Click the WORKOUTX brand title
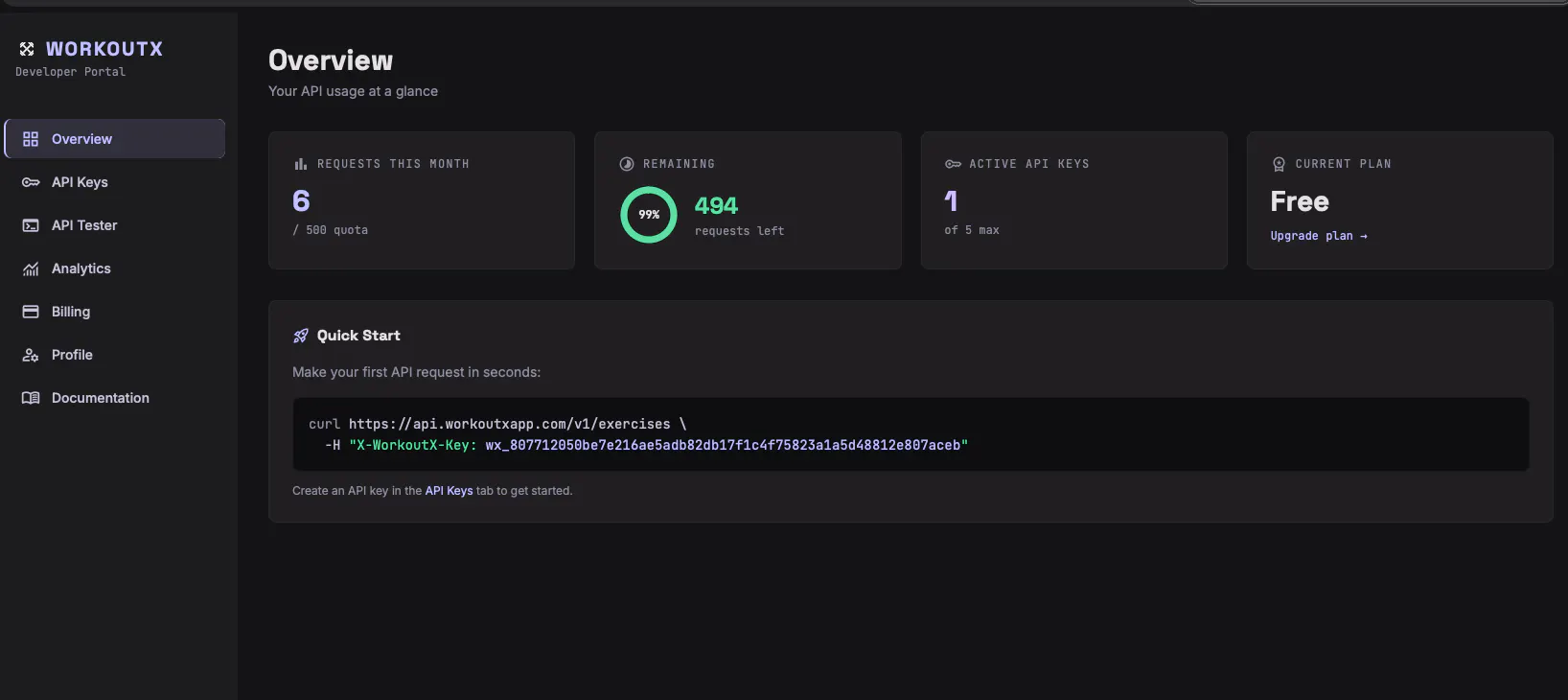Image resolution: width=1568 pixels, height=700 pixels. coord(104,49)
